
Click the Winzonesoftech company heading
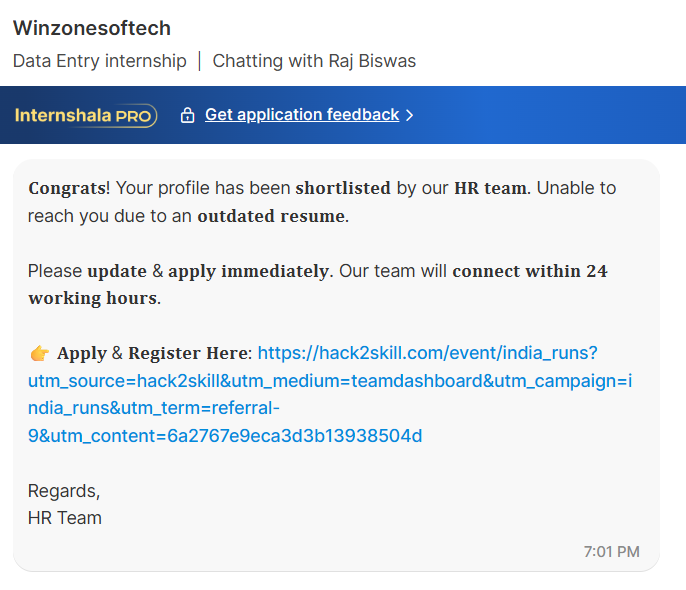click(x=92, y=28)
